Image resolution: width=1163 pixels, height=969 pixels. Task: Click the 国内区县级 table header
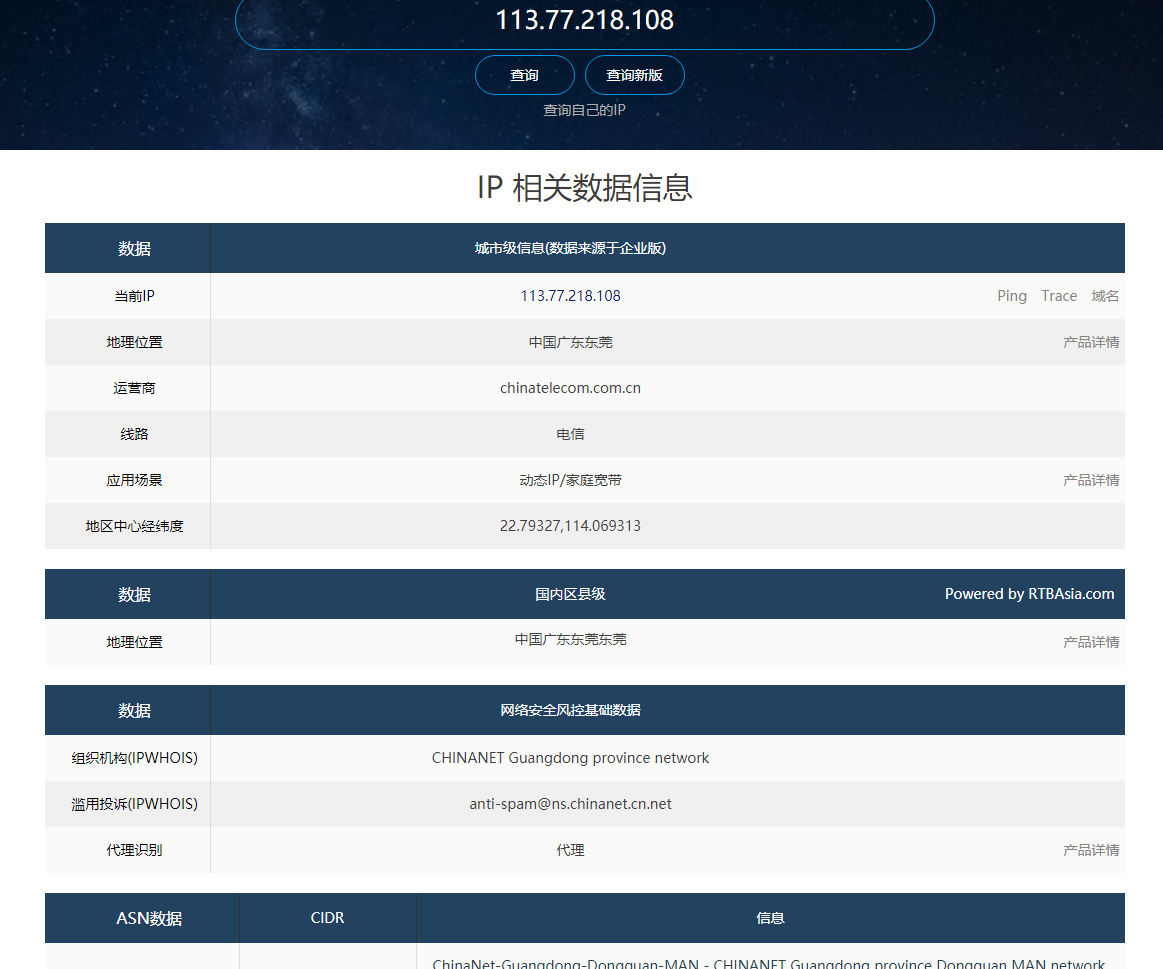pos(570,594)
